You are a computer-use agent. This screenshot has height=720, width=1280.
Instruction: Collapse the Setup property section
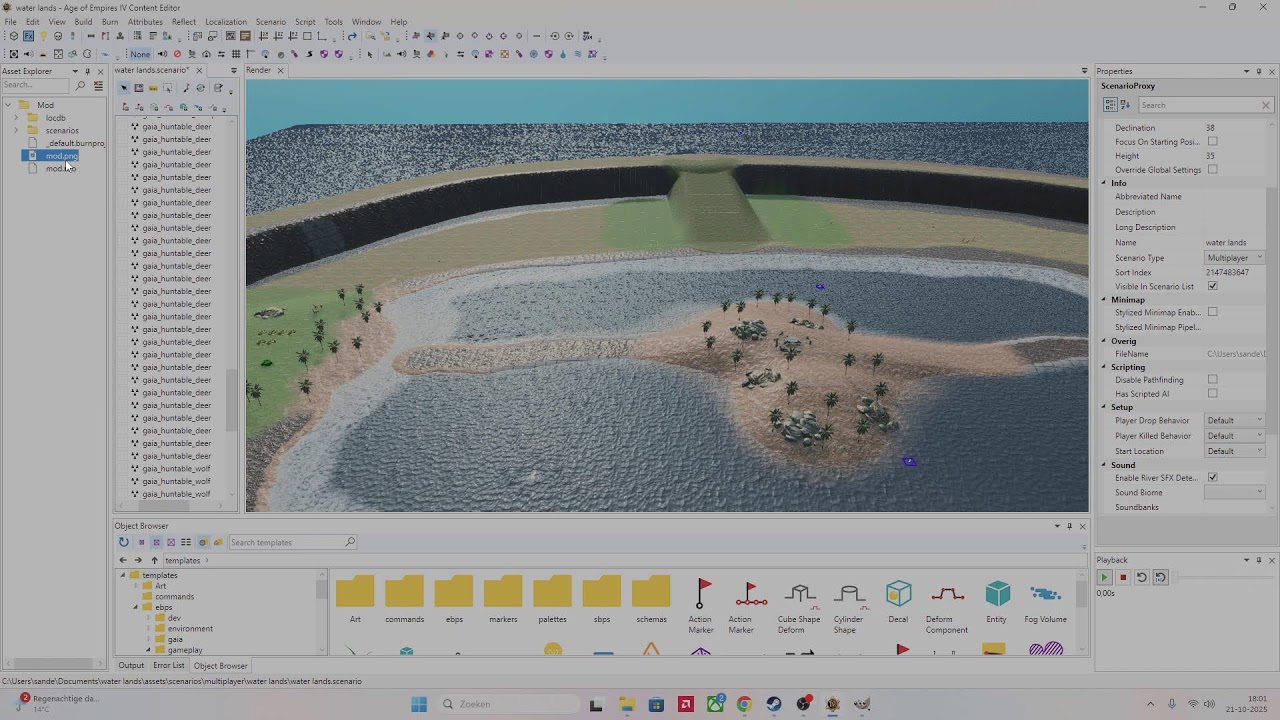pos(1105,407)
